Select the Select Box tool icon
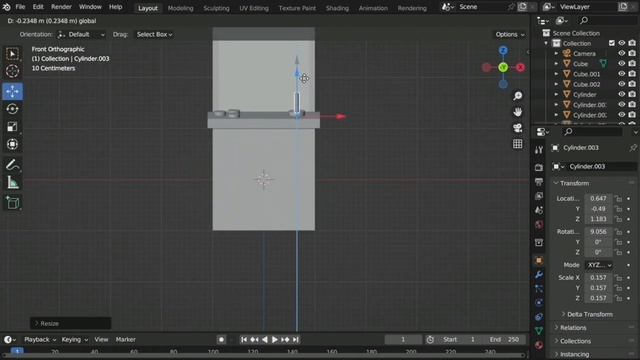640x360 pixels. (12, 54)
